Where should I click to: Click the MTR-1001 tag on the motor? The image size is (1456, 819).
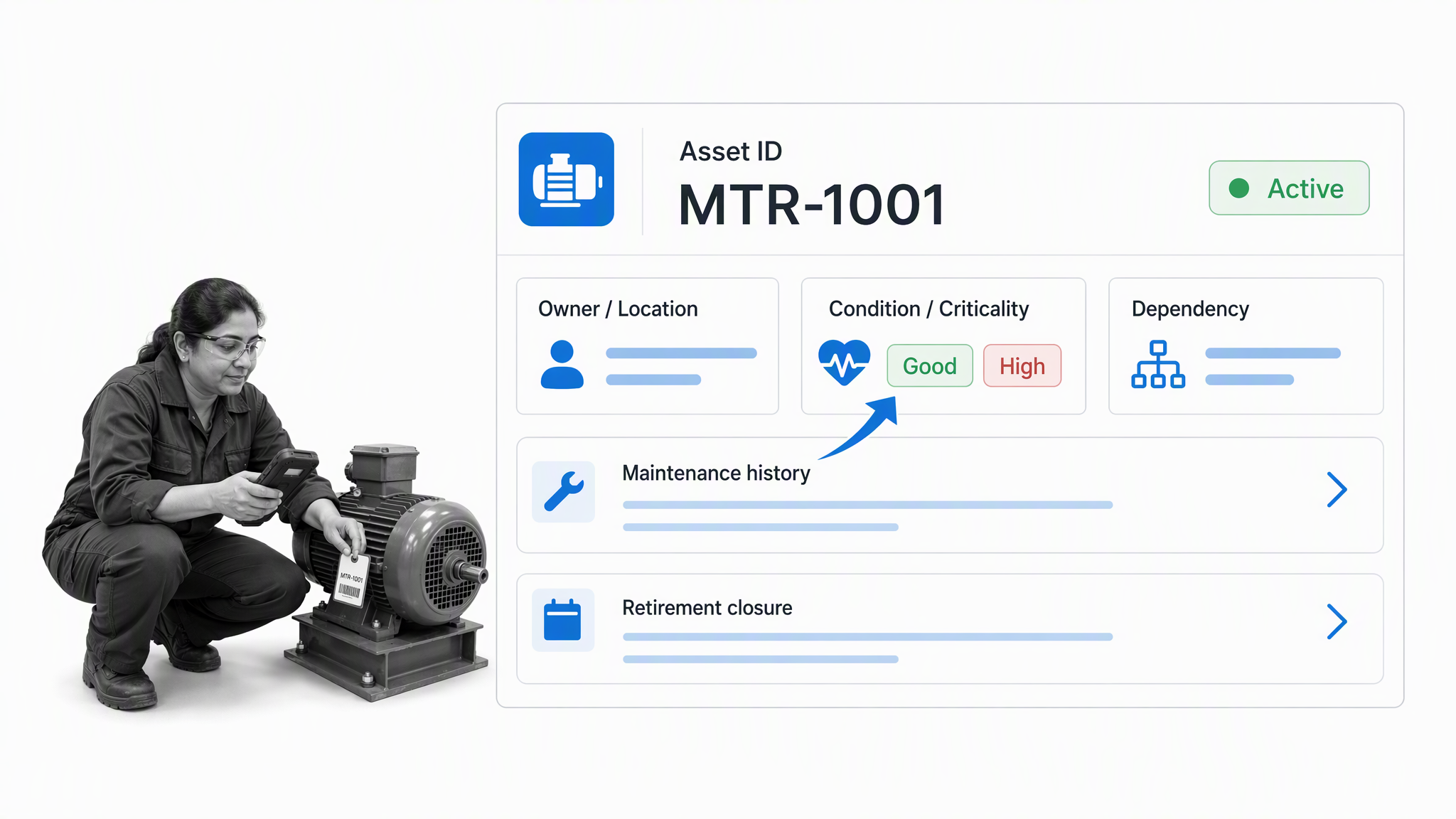(x=351, y=579)
